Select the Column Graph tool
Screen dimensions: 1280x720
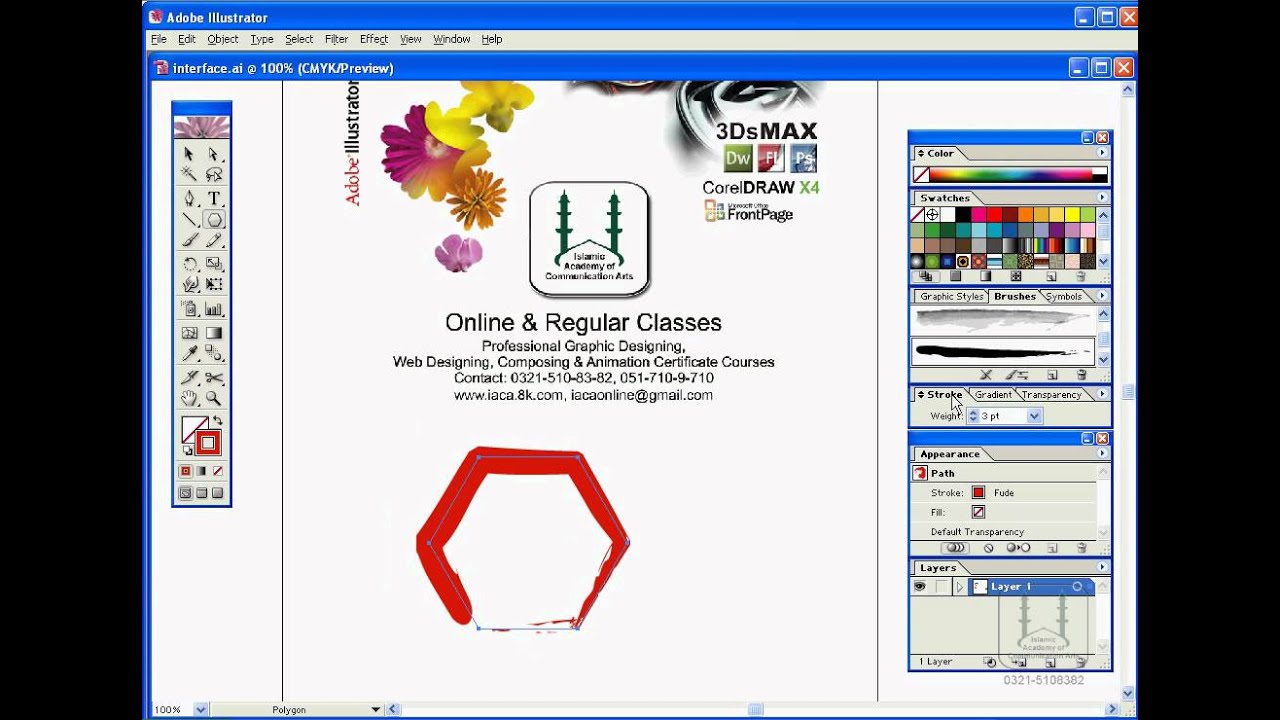213,309
